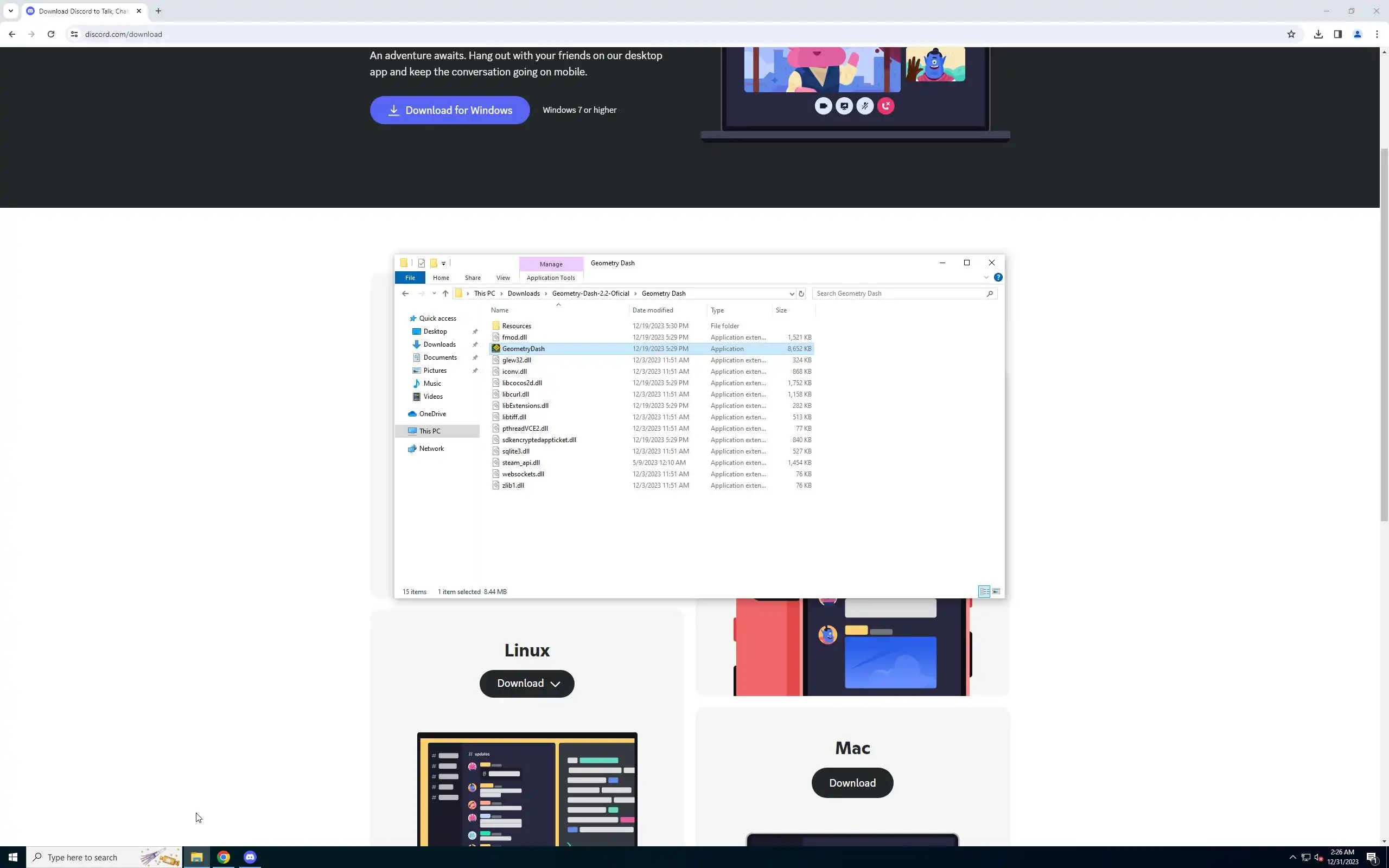Image resolution: width=1389 pixels, height=868 pixels.
Task: Open Chrome downloads tray icon
Action: pyautogui.click(x=1318, y=34)
